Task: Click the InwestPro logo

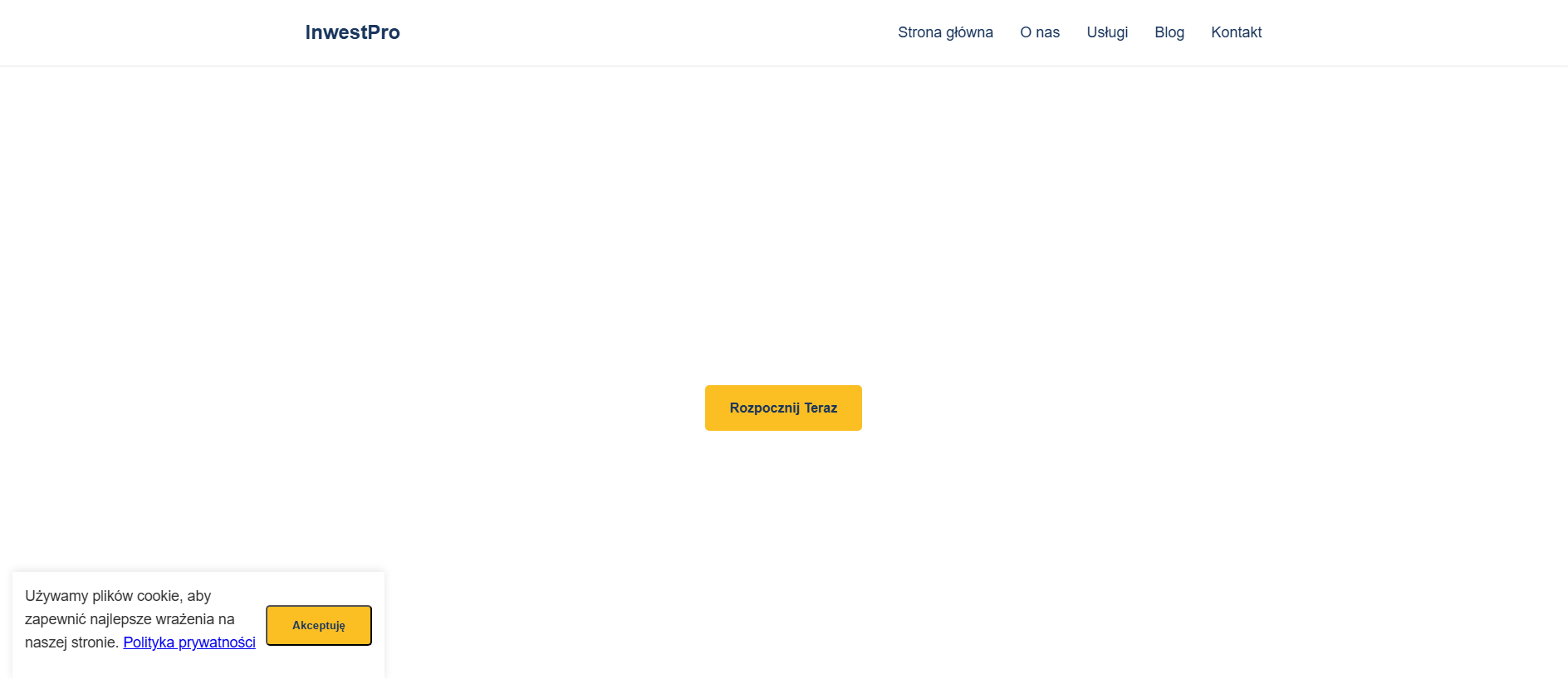Action: 352,32
